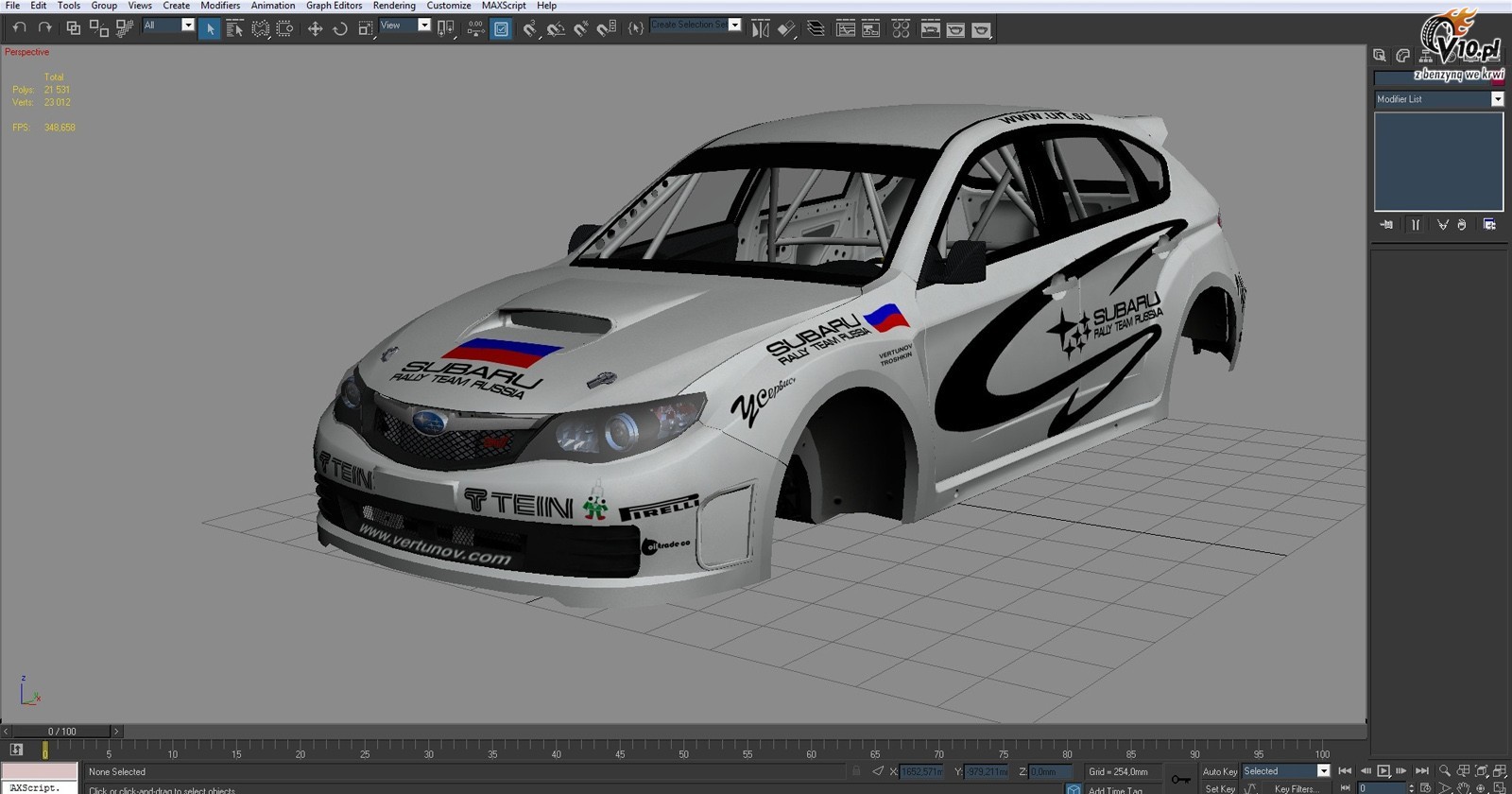This screenshot has width=1512, height=794.
Task: Activate Select and Move tool
Action: (x=315, y=29)
